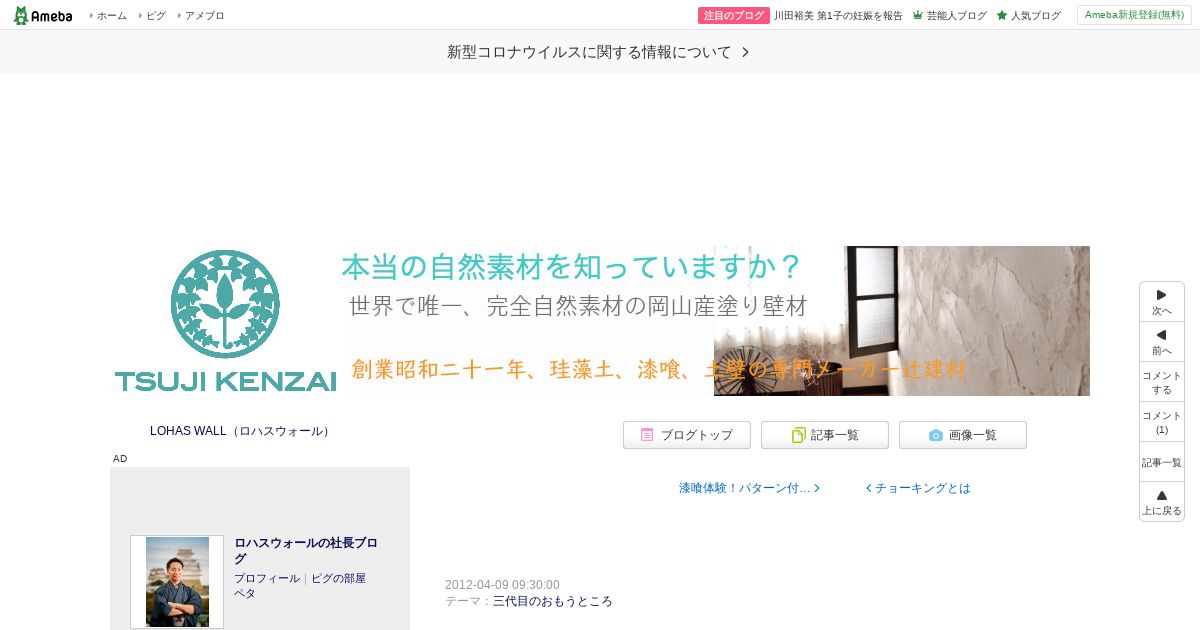Viewport: 1200px width, 630px height.
Task: Open the ピグ link in top bar
Action: [155, 16]
